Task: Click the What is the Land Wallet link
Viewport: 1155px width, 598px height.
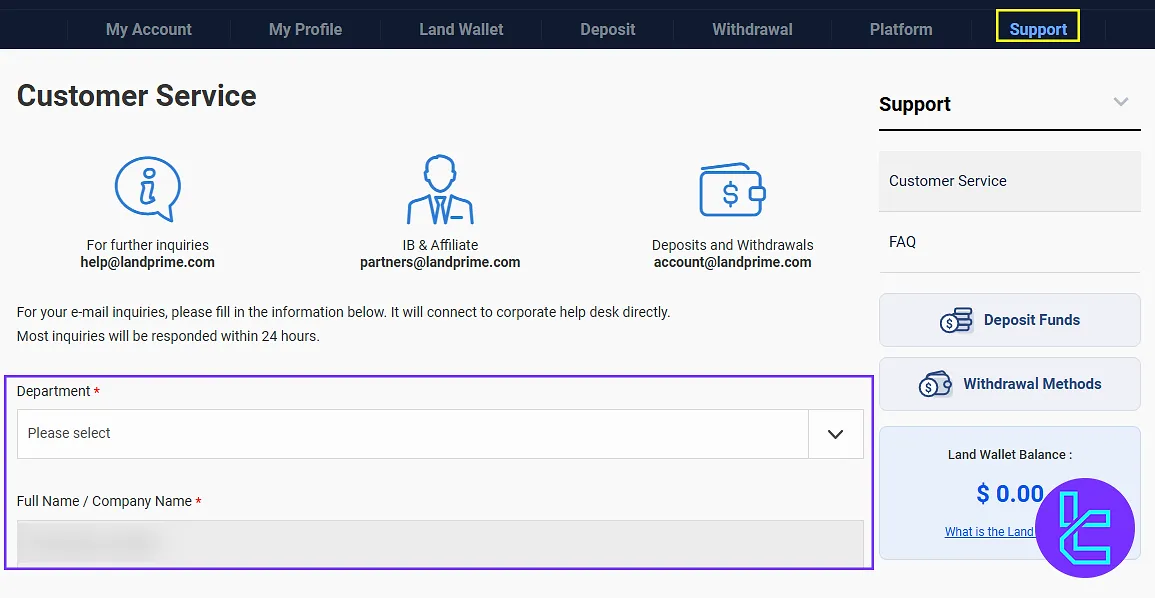Action: pos(989,532)
